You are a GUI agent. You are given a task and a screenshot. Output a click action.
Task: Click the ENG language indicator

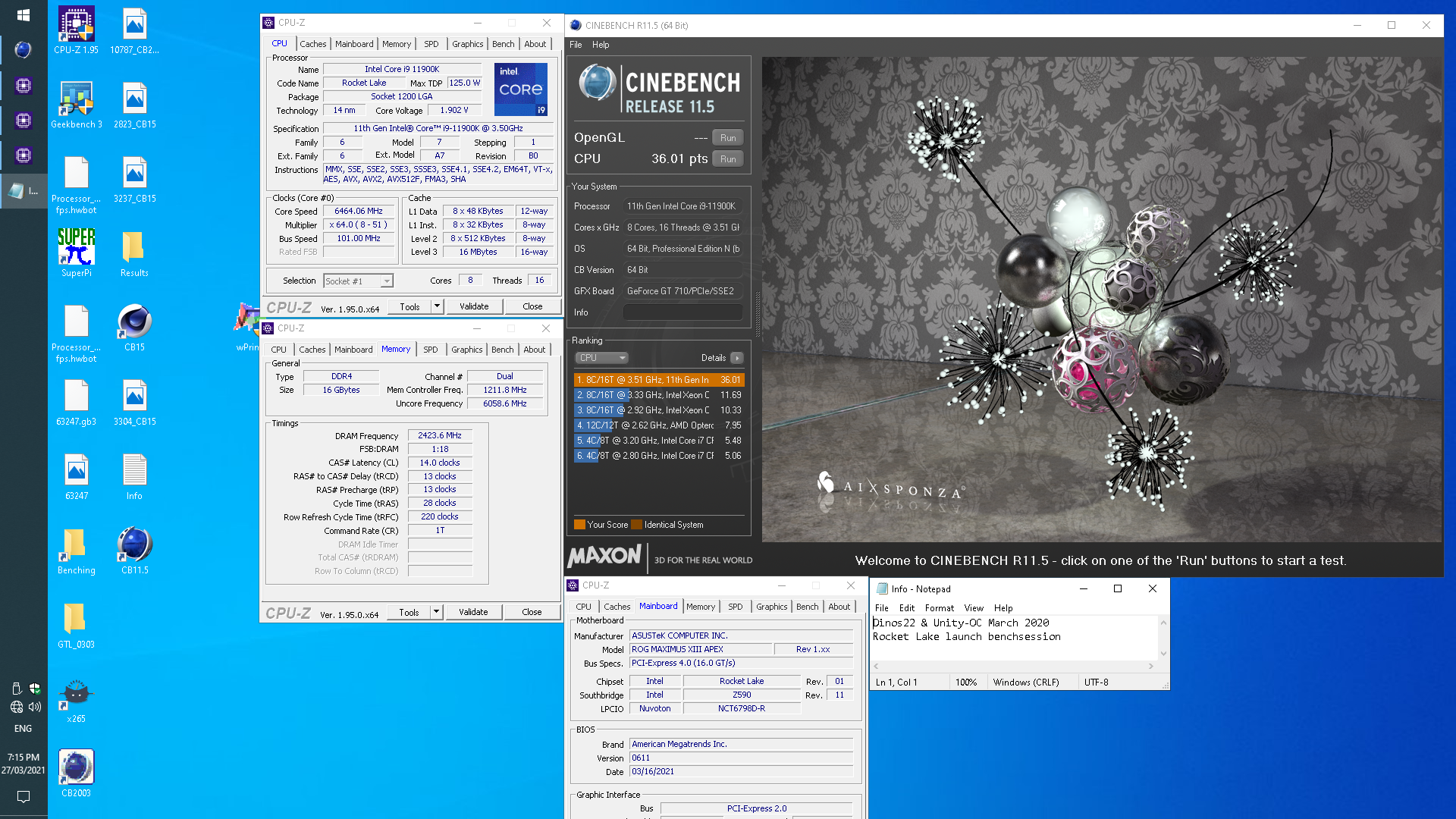[x=24, y=729]
